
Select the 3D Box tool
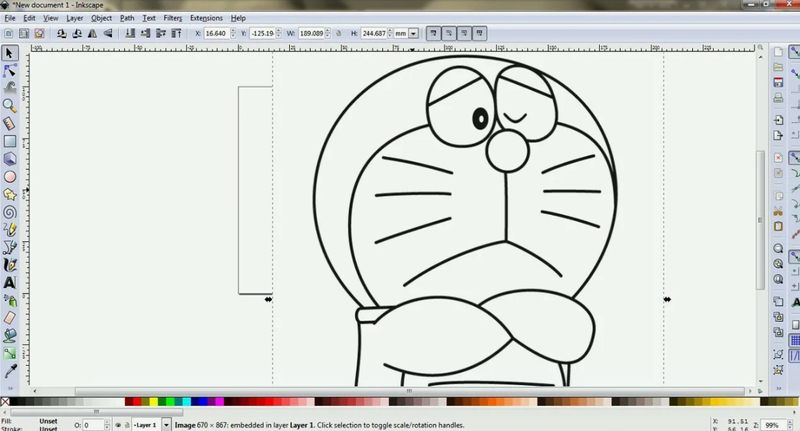10,159
